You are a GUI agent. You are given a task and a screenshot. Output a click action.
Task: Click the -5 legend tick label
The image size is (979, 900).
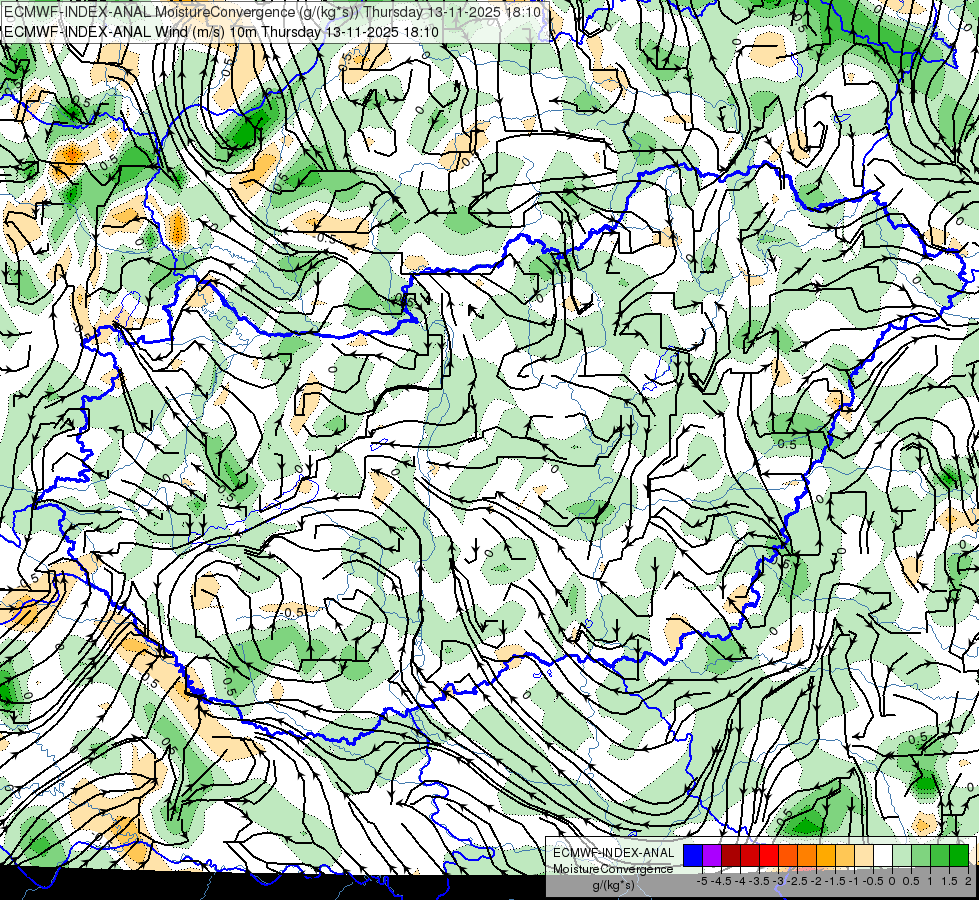(702, 881)
